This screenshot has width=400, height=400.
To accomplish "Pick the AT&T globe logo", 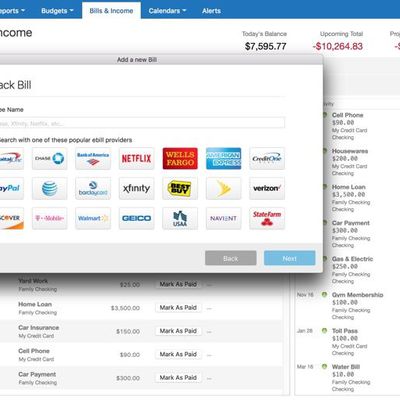I will (50, 189).
